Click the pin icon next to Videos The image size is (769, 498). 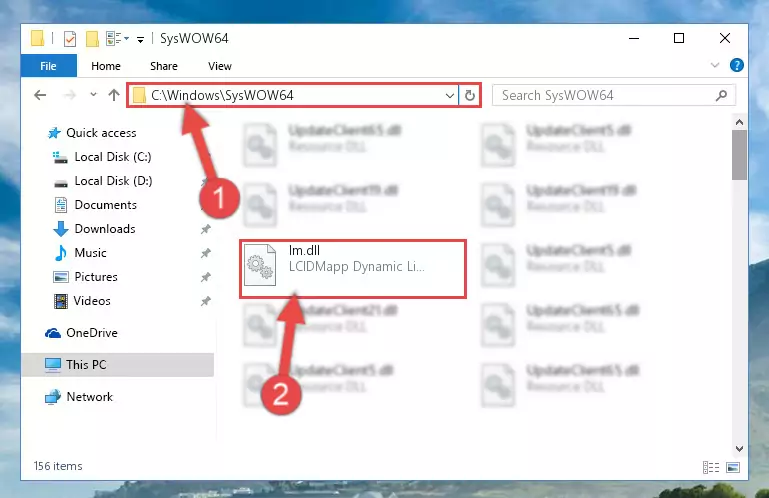coord(205,301)
